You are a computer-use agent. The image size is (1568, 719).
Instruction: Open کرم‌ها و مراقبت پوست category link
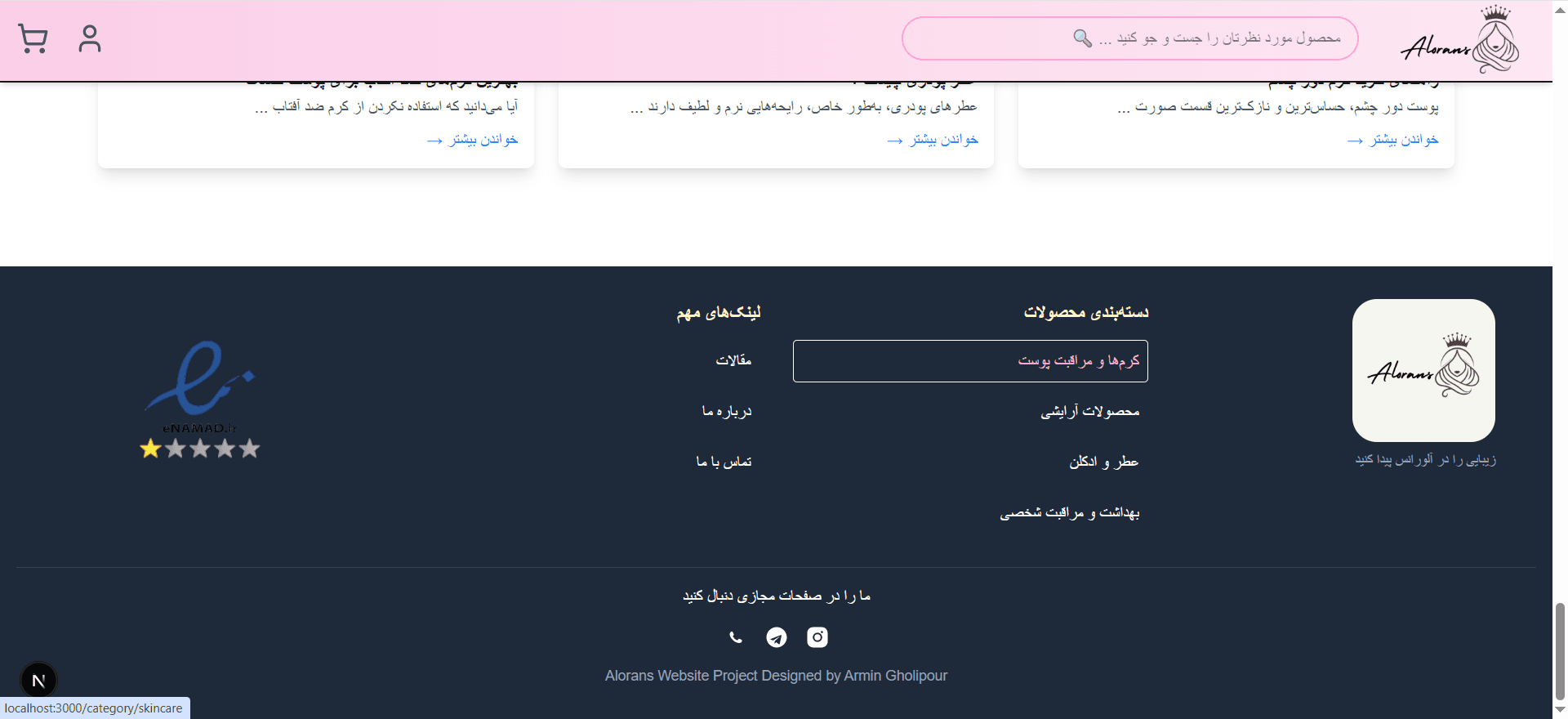[1078, 361]
